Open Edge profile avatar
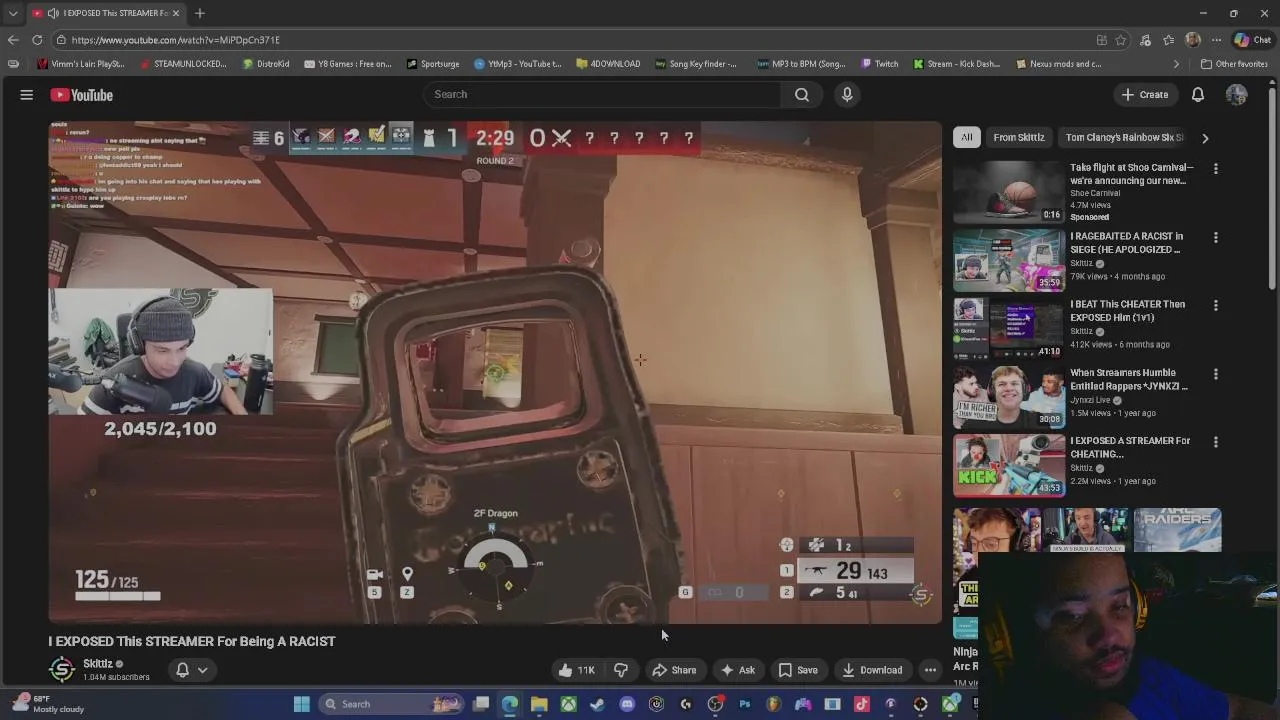 [1192, 40]
